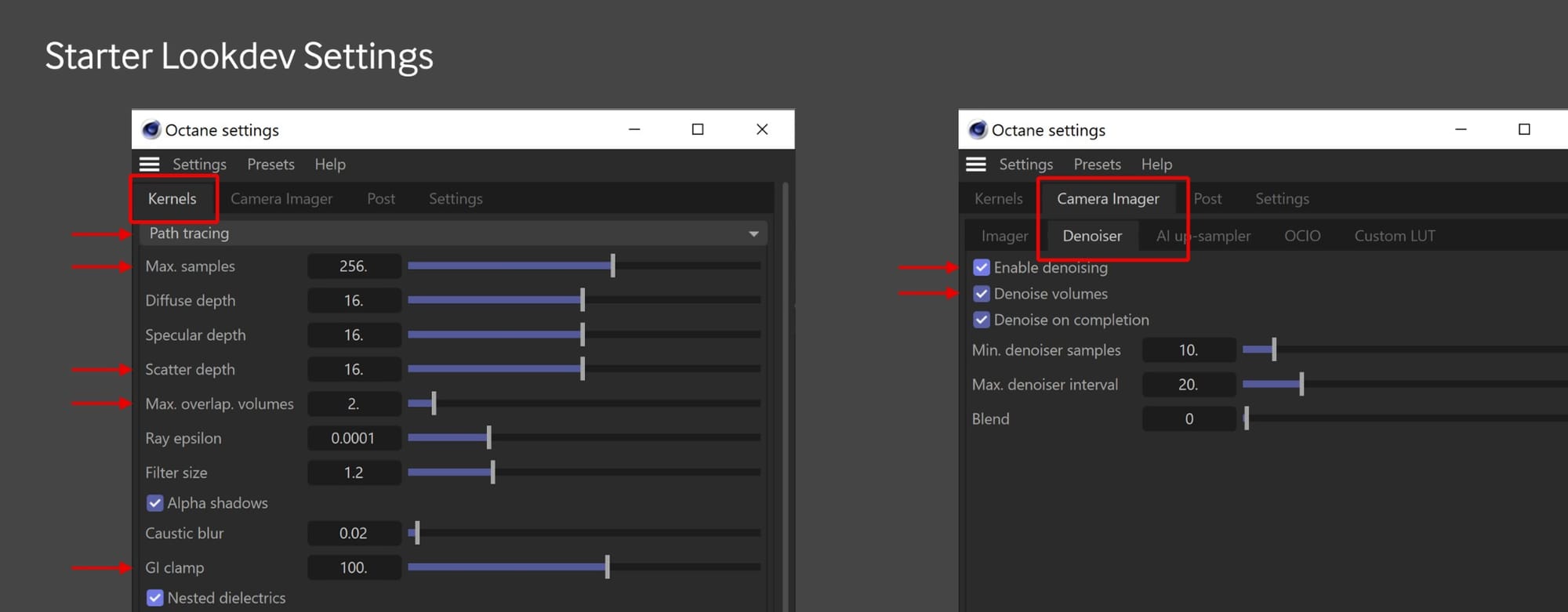Click the Blend slider handle

[x=1247, y=418]
